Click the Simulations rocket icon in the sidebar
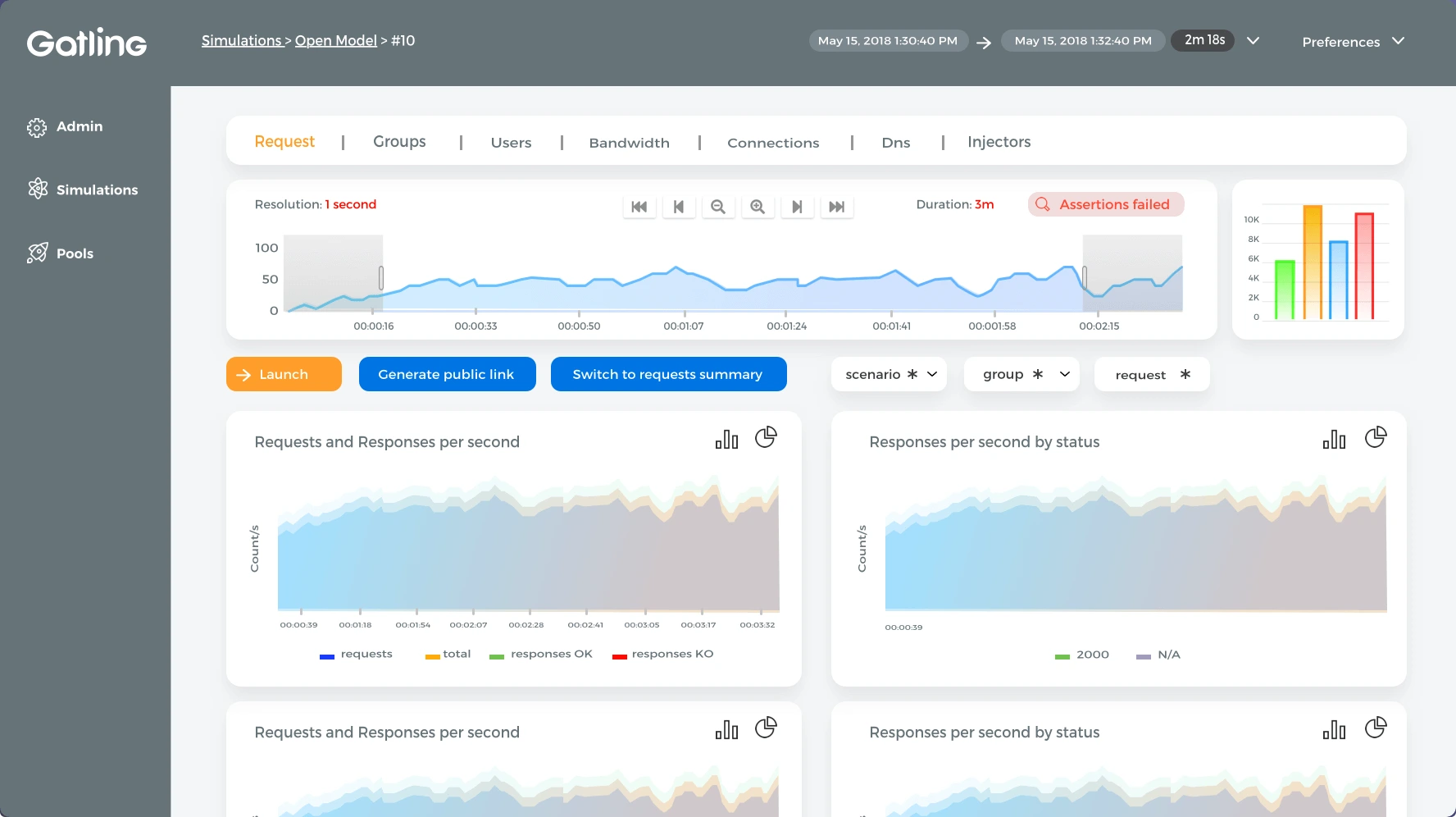Image resolution: width=1456 pixels, height=817 pixels. (38, 189)
